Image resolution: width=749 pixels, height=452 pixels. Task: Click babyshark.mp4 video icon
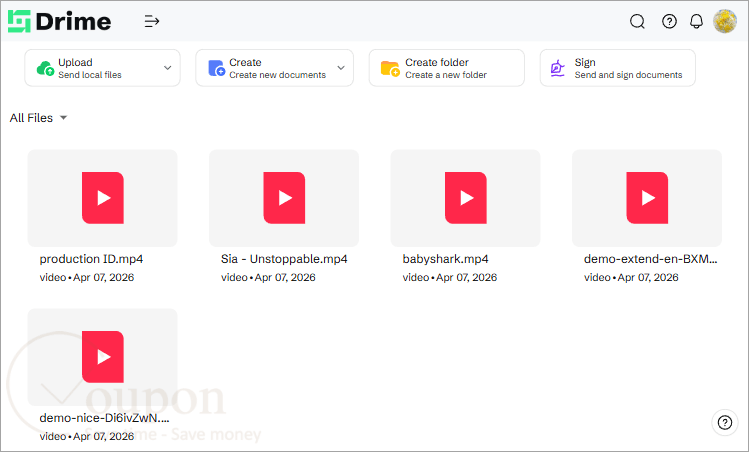click(x=466, y=198)
